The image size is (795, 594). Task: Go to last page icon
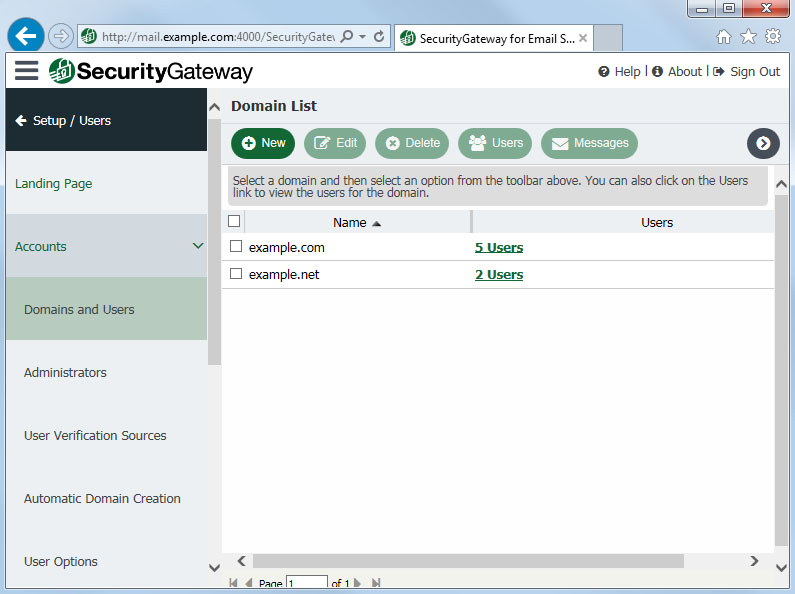[376, 583]
